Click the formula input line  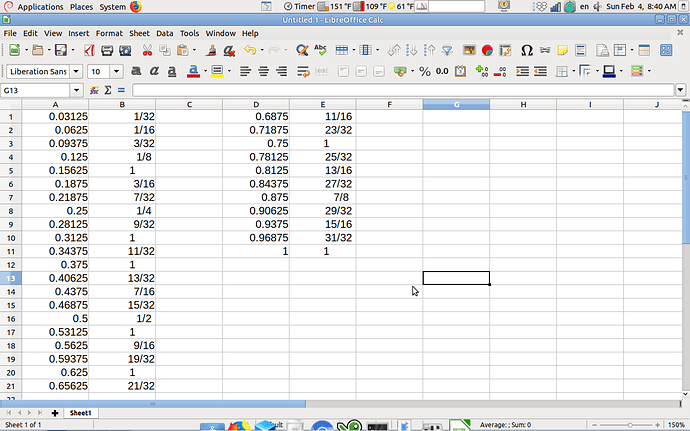403,90
